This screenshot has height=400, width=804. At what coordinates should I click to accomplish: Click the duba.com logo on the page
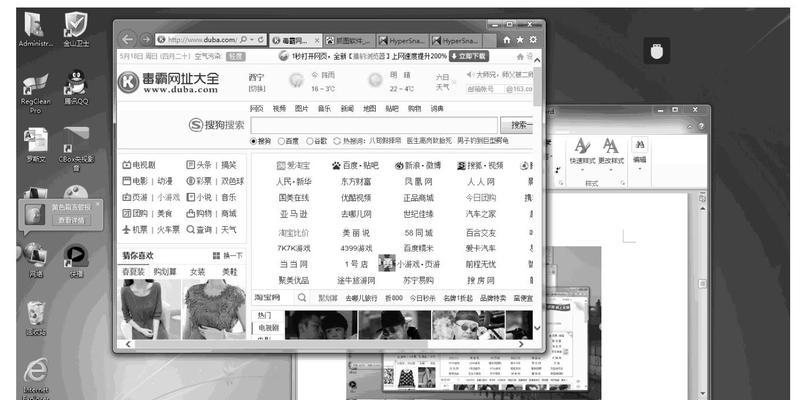(x=168, y=82)
